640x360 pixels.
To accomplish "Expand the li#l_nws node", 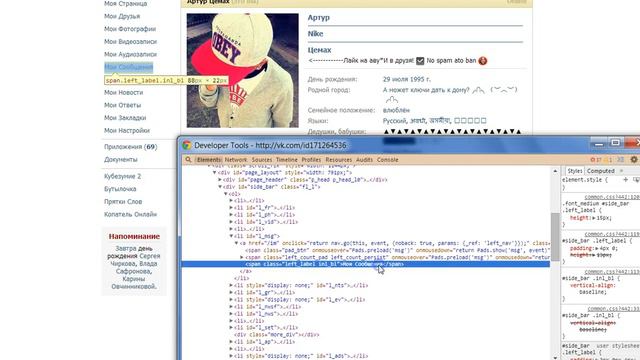I will point(231,314).
